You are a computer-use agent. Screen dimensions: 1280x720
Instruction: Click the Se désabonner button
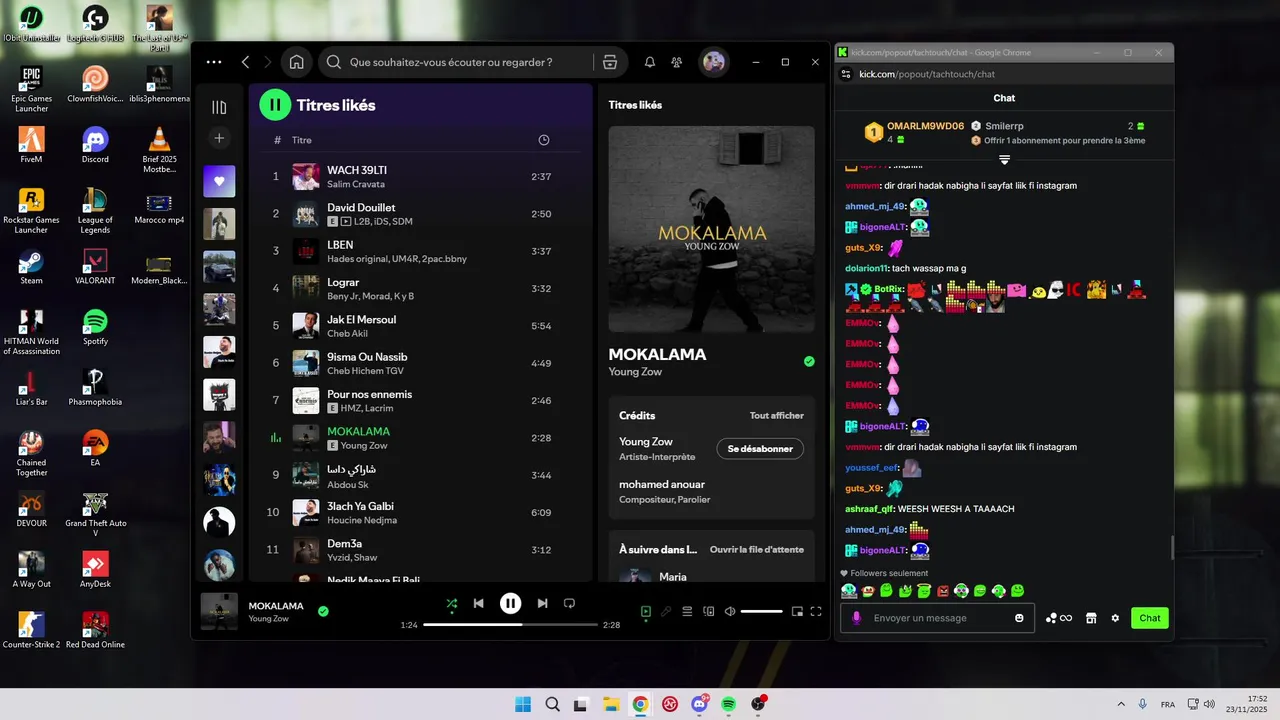point(760,449)
